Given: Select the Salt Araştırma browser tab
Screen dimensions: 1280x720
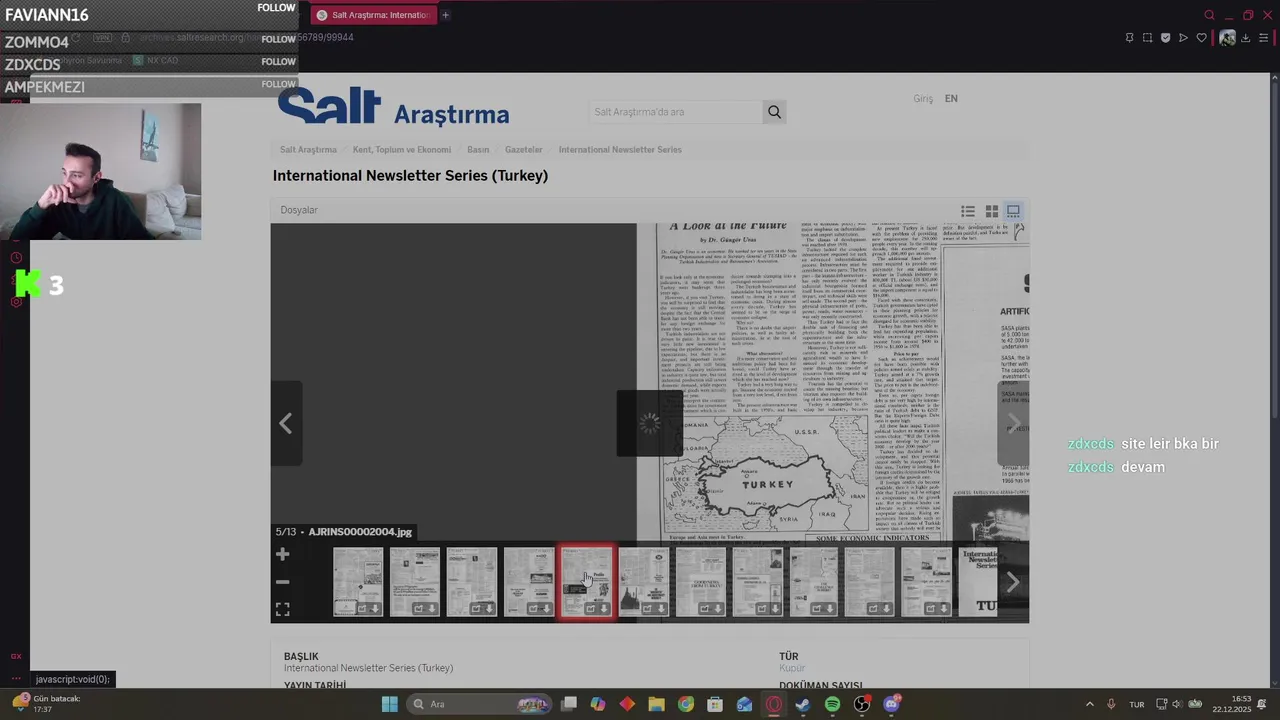Looking at the screenshot, I should tap(372, 15).
